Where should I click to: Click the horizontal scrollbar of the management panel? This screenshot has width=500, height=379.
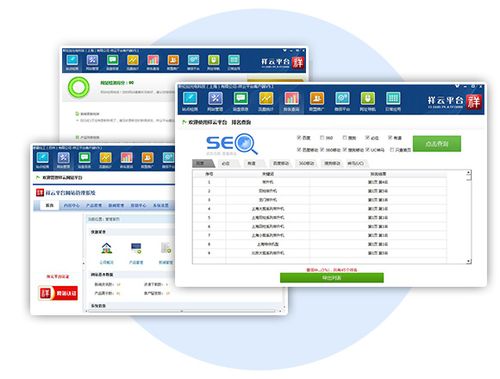point(183,311)
